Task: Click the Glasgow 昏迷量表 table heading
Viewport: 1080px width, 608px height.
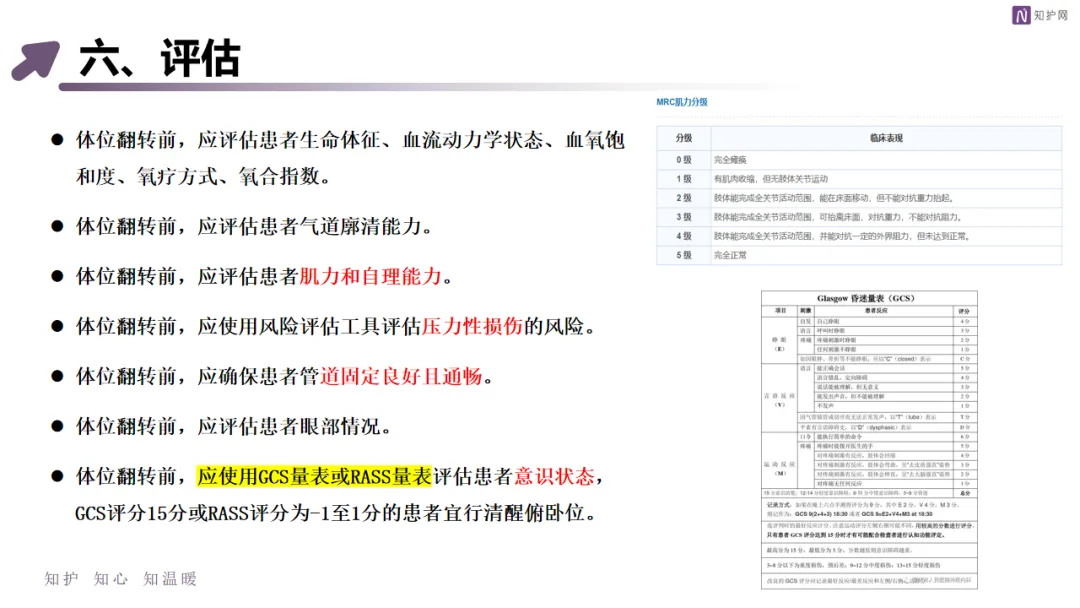Action: point(866,299)
